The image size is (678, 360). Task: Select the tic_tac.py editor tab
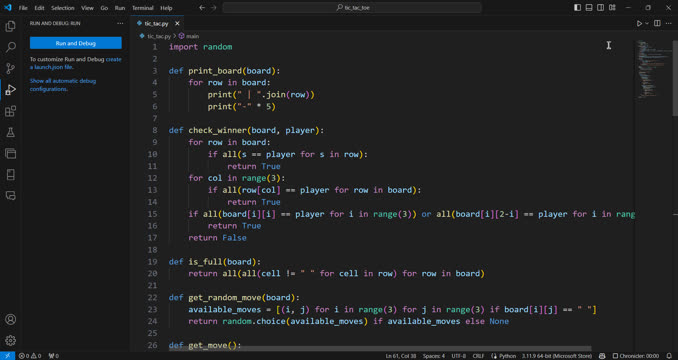[x=157, y=23]
